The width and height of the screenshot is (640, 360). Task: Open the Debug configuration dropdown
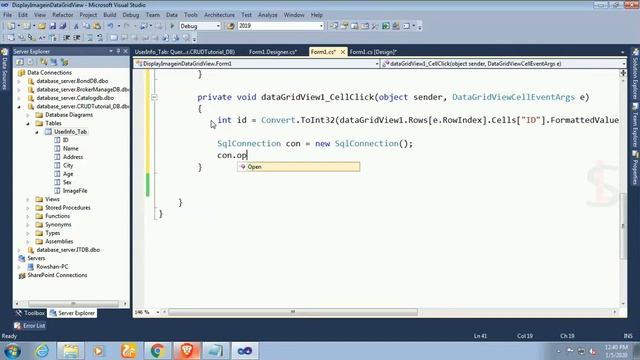pos(218,26)
